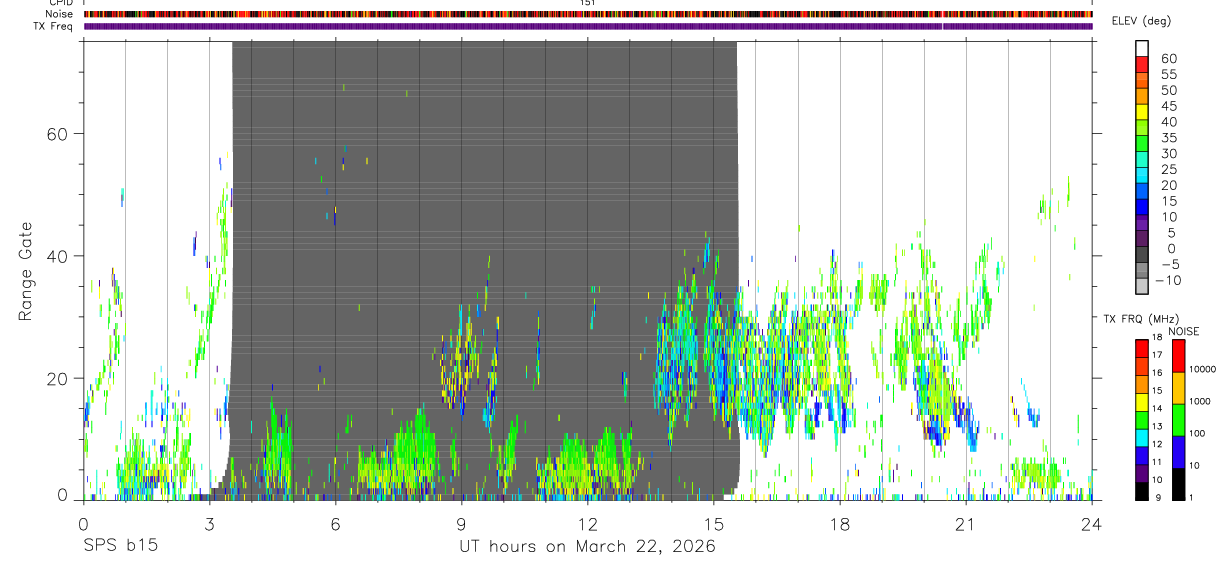Click x-axis hour tick label '3'
Viewport: 1228px width, 567px height.
pyautogui.click(x=209, y=523)
